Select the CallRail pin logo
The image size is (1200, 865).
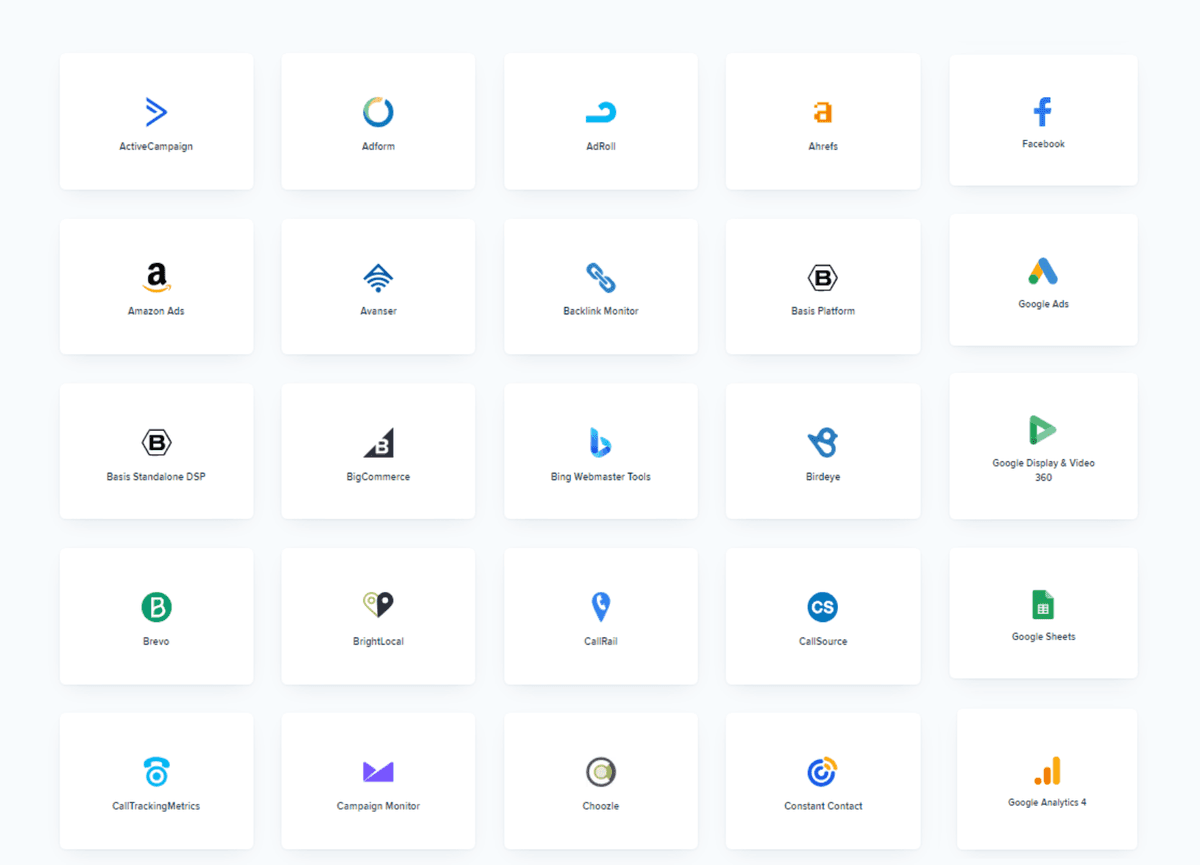coord(601,607)
